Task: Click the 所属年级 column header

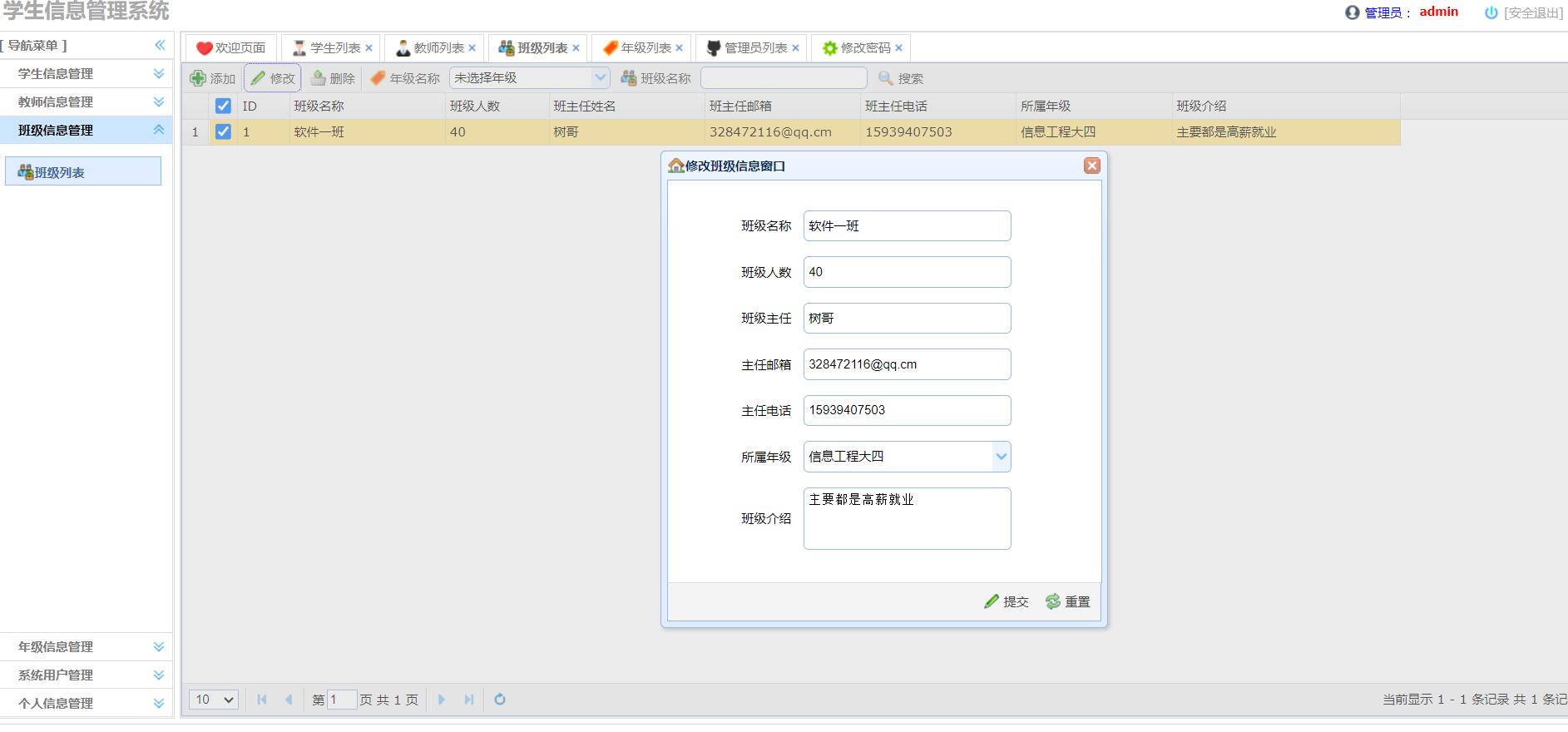Action: [1093, 106]
